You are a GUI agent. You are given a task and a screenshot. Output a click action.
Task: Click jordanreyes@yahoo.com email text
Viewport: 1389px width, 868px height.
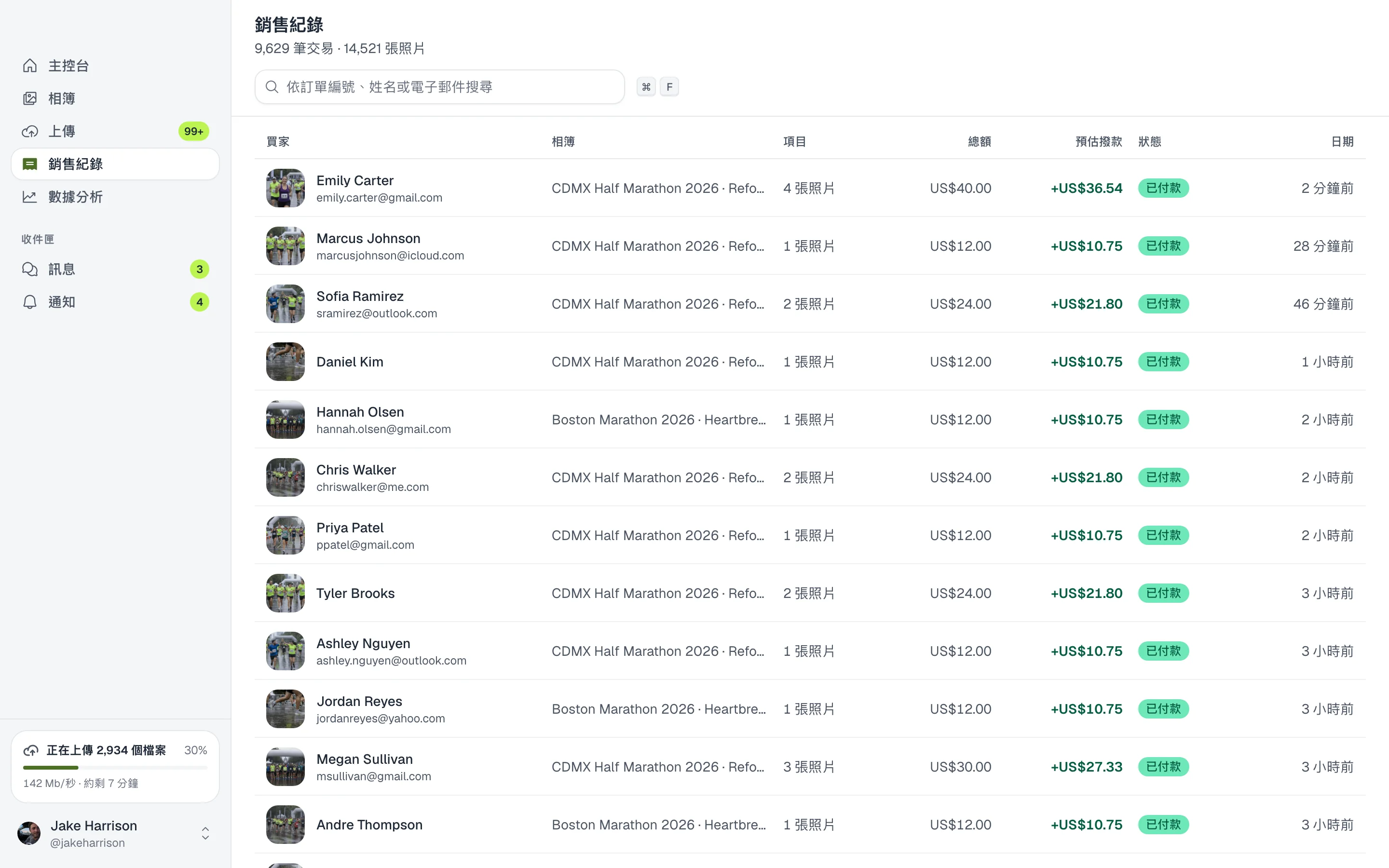(381, 719)
